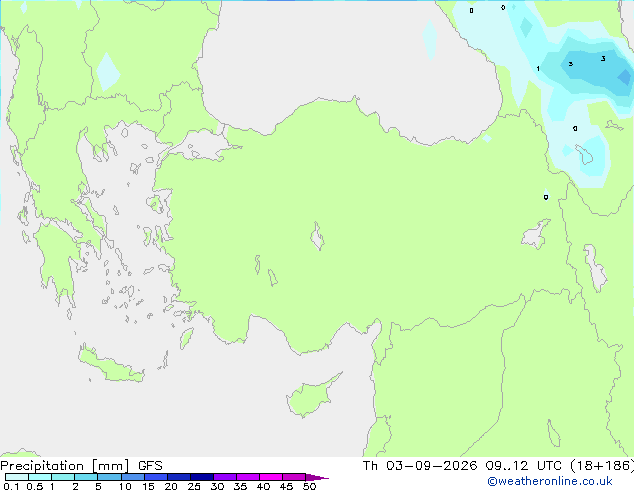The image size is (634, 490).
Task: Pick the 0.5–1 mm legend swatch
Action: [x=40, y=477]
